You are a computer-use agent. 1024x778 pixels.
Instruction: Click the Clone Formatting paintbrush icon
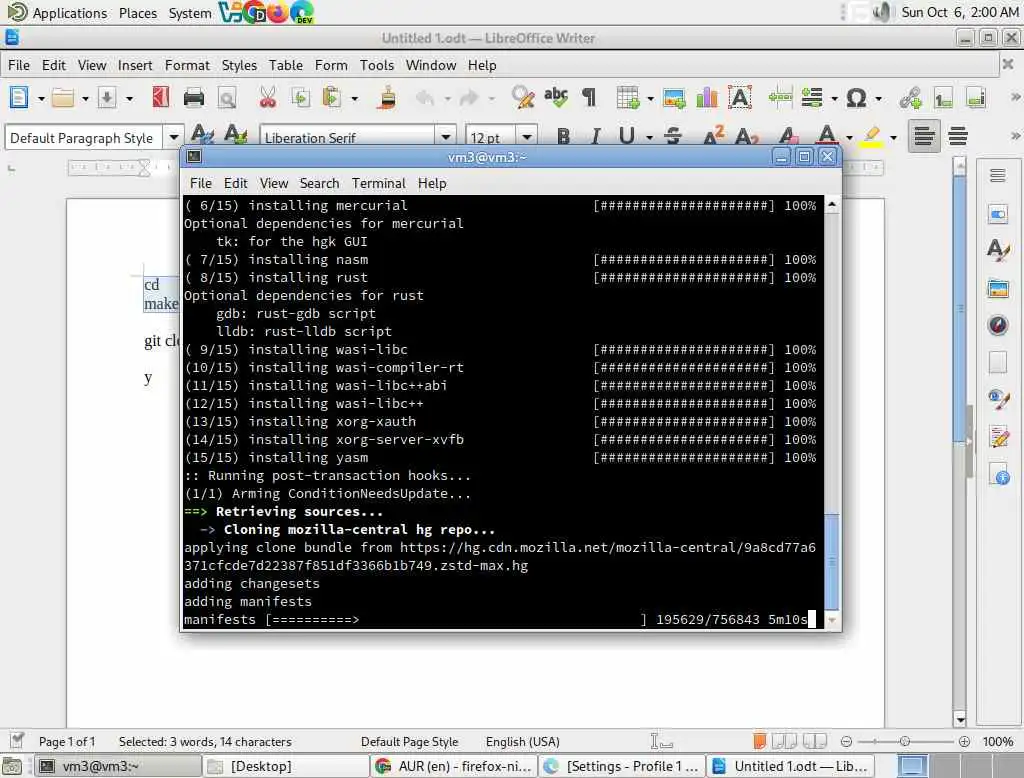pyautogui.click(x=387, y=98)
